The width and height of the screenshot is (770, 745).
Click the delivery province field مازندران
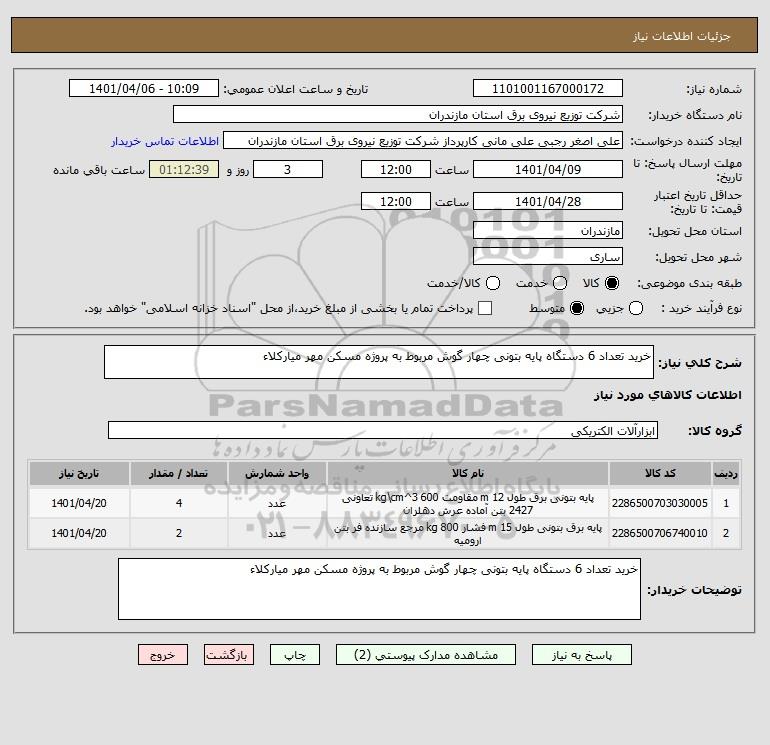tap(548, 231)
